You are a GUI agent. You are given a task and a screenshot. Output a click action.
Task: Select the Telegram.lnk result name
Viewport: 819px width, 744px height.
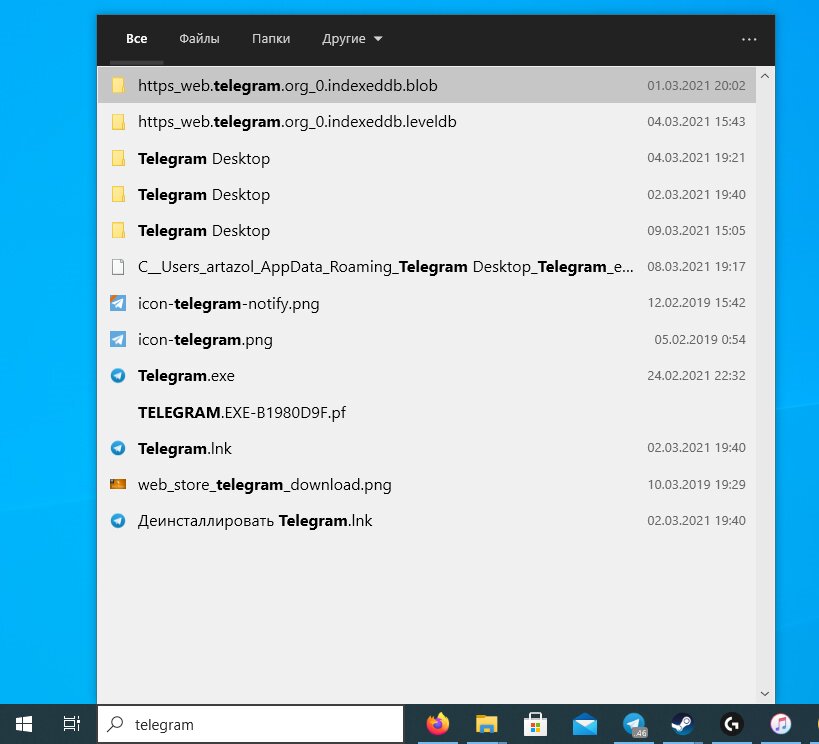(184, 448)
